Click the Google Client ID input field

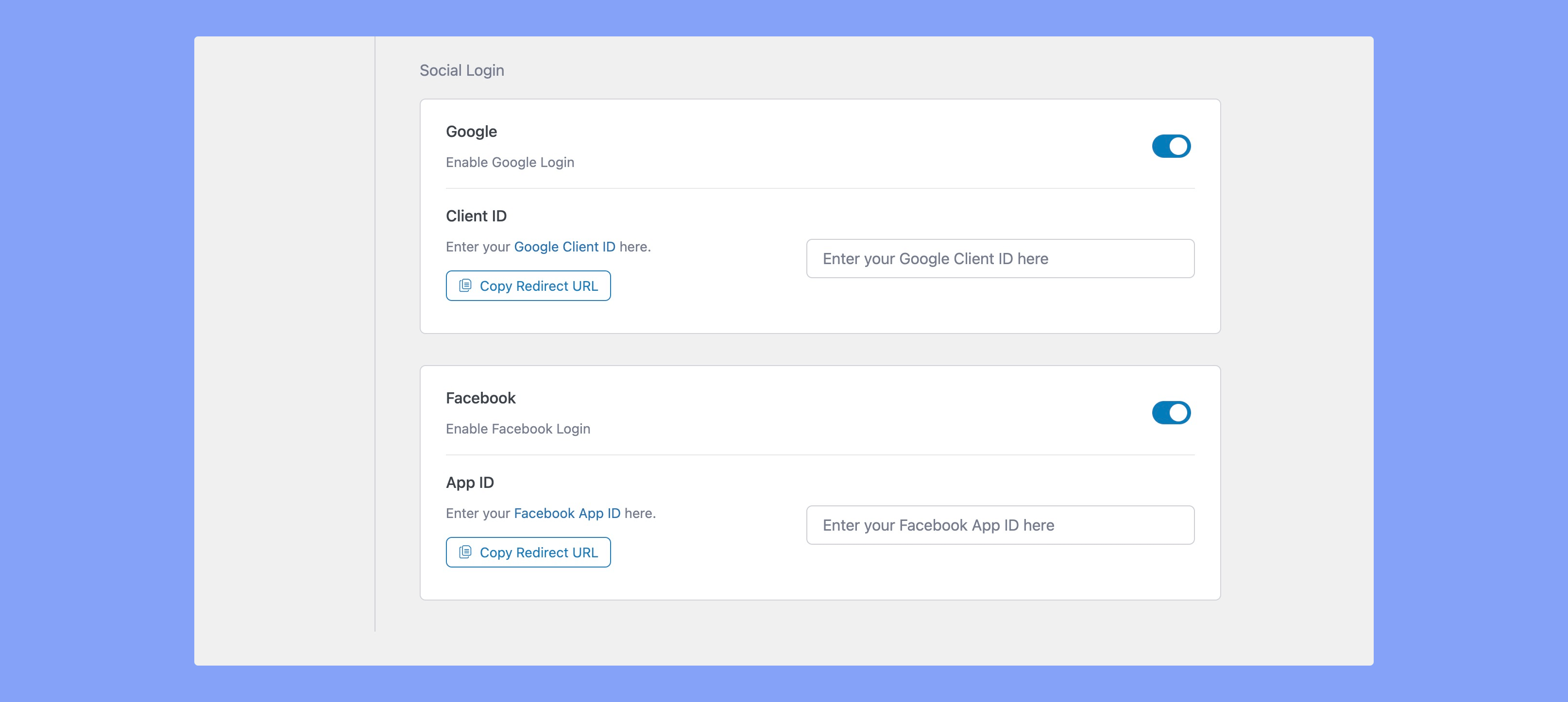click(1000, 258)
